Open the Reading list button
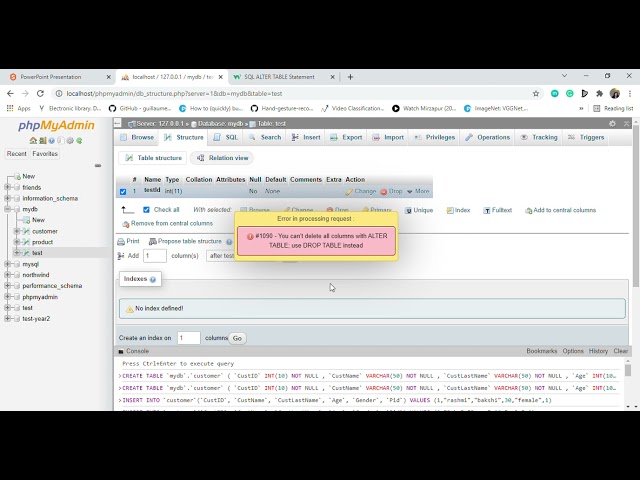Image resolution: width=640 pixels, height=480 pixels. click(613, 108)
